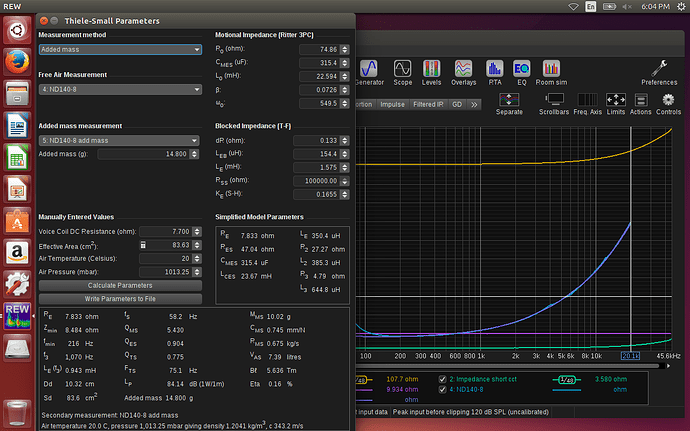690x431 pixels.
Task: Open the Generator tool in REW
Action: tap(369, 73)
